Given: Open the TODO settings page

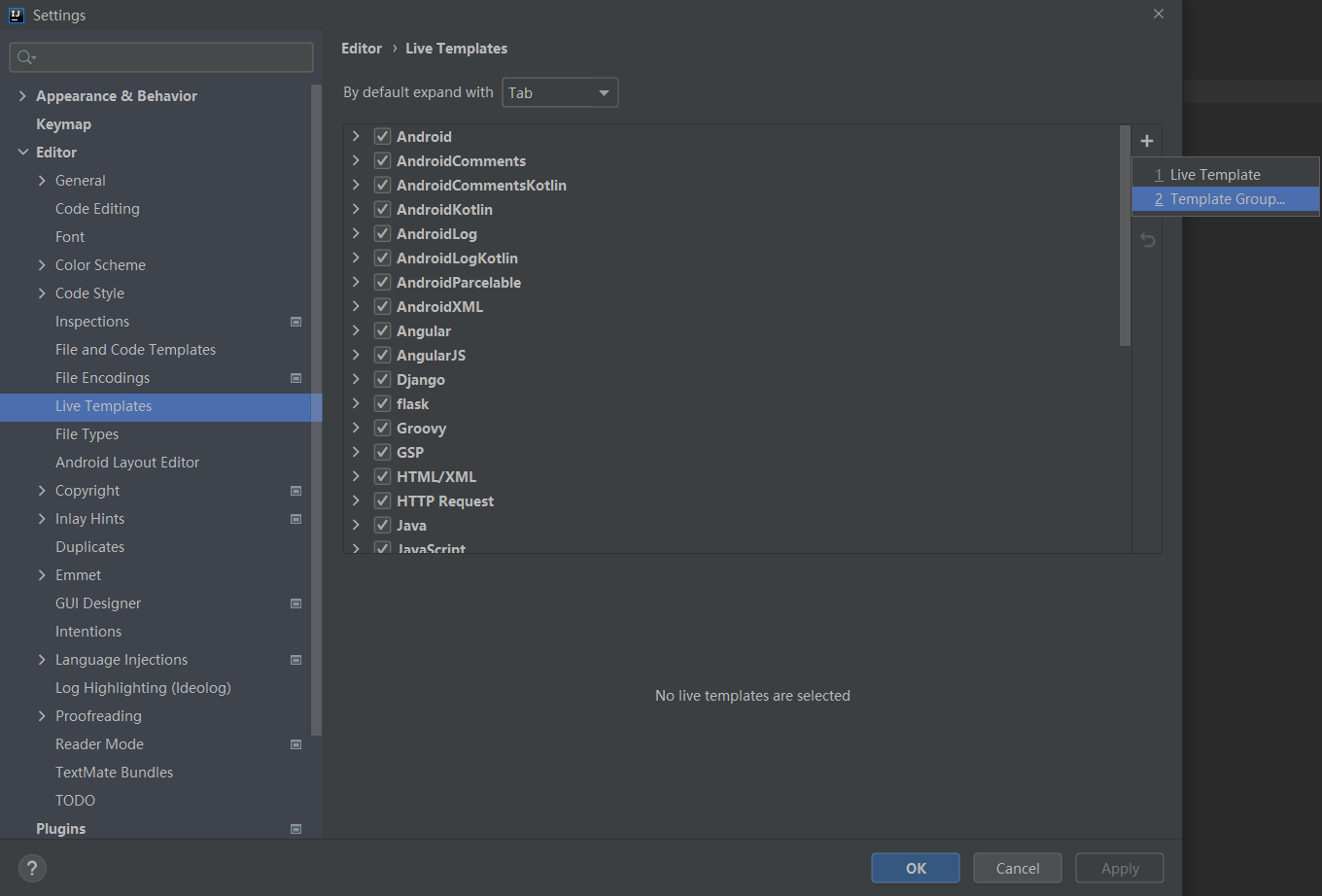Looking at the screenshot, I should (x=75, y=801).
